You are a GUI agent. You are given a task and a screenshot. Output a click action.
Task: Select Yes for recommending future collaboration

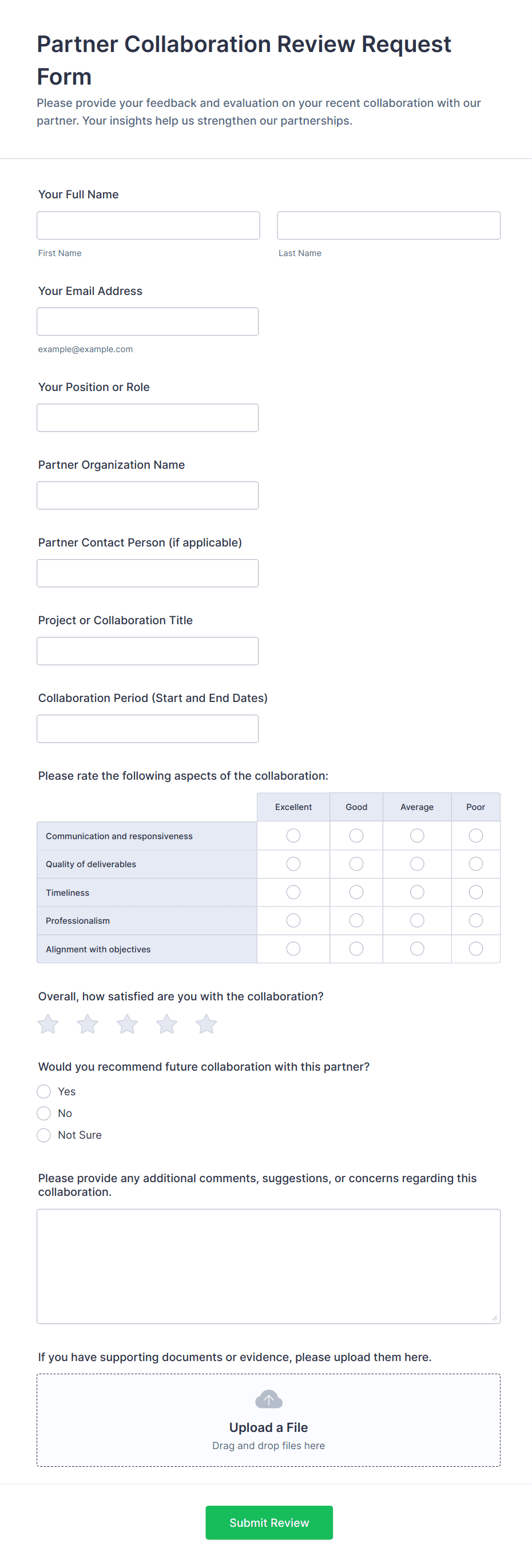coord(44,1091)
